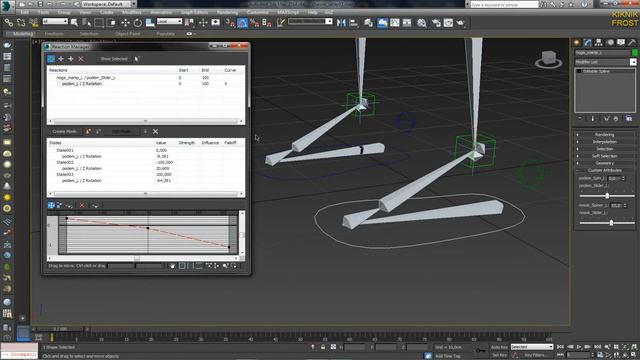Click the object color swatch
This screenshot has height=360, width=640.
634,53
